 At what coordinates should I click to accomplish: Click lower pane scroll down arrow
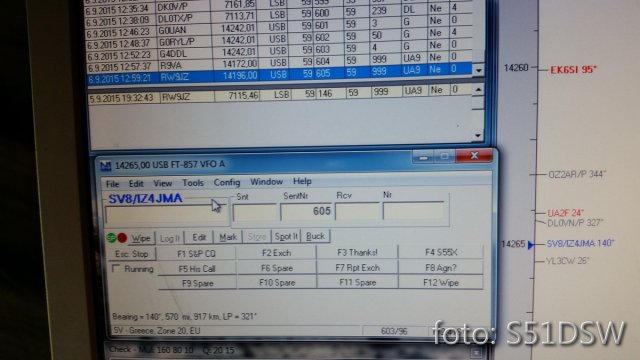tap(478, 135)
